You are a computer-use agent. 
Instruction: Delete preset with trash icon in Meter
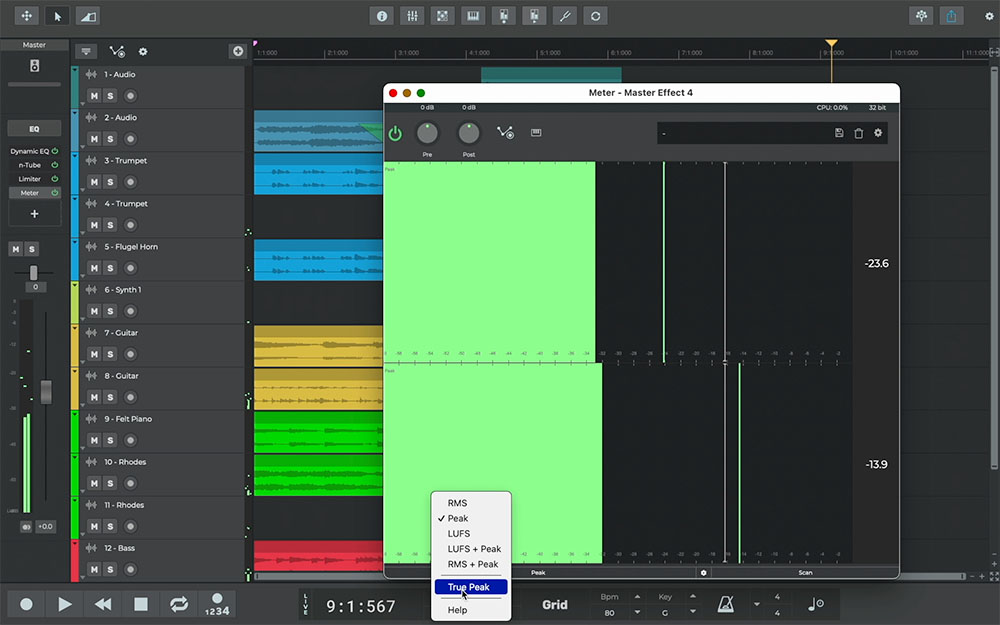[858, 133]
